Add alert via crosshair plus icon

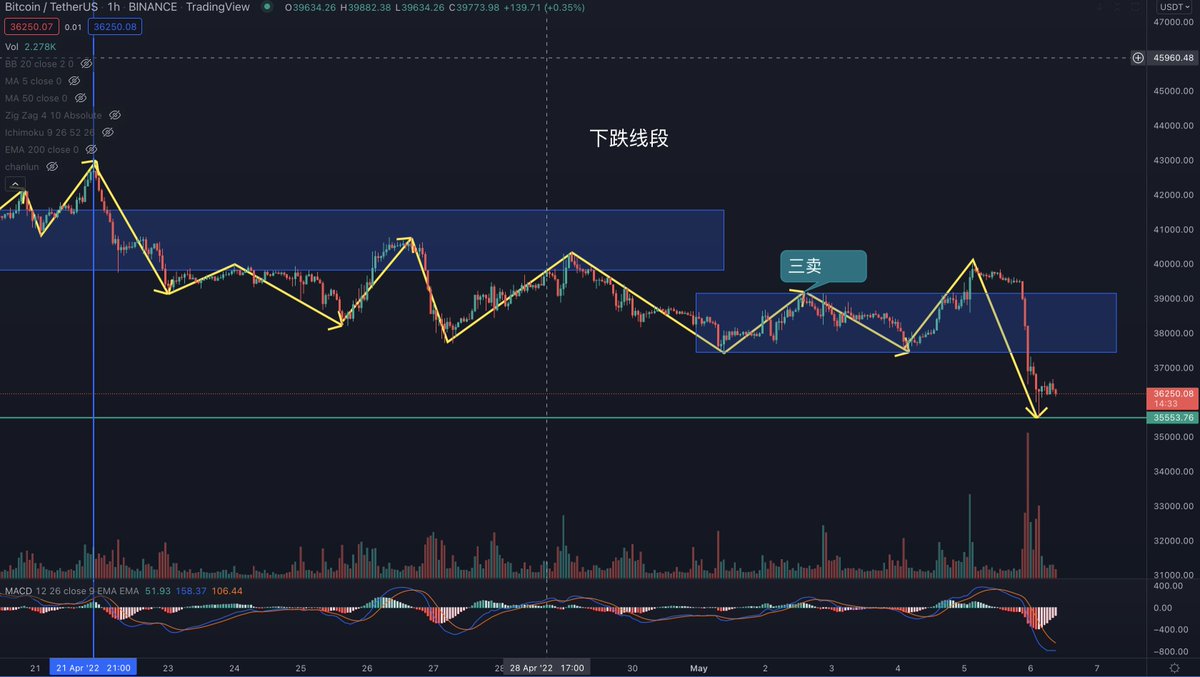tap(1138, 58)
